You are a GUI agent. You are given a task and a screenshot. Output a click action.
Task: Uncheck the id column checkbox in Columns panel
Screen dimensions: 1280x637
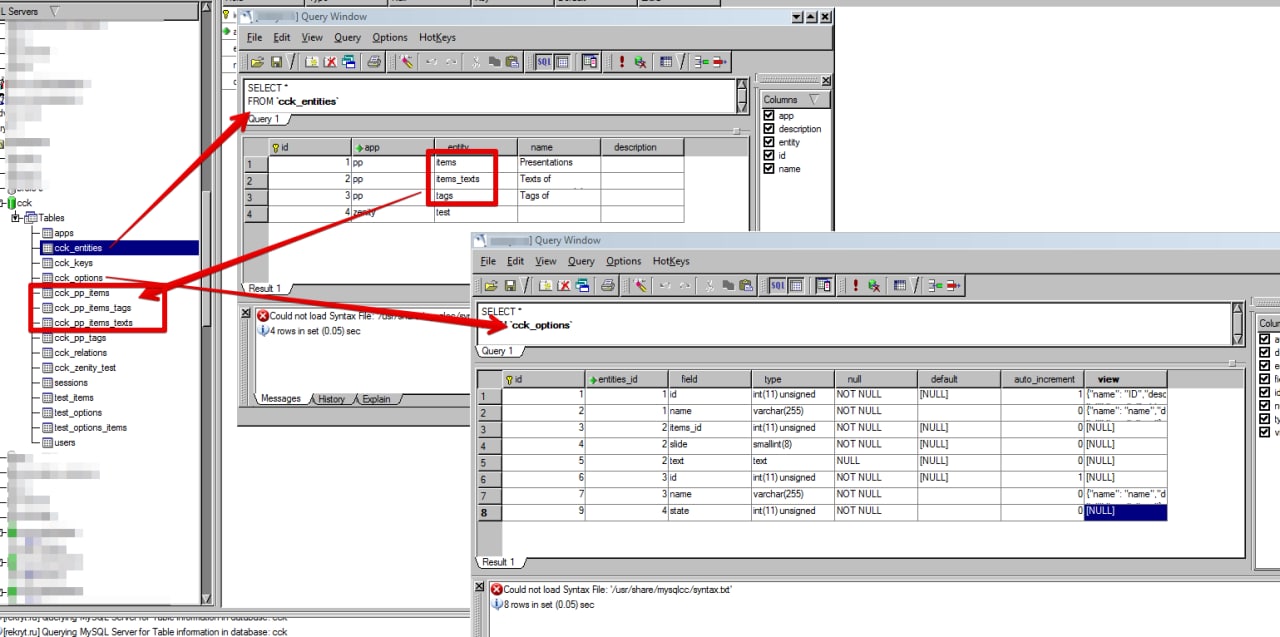pyautogui.click(x=769, y=155)
